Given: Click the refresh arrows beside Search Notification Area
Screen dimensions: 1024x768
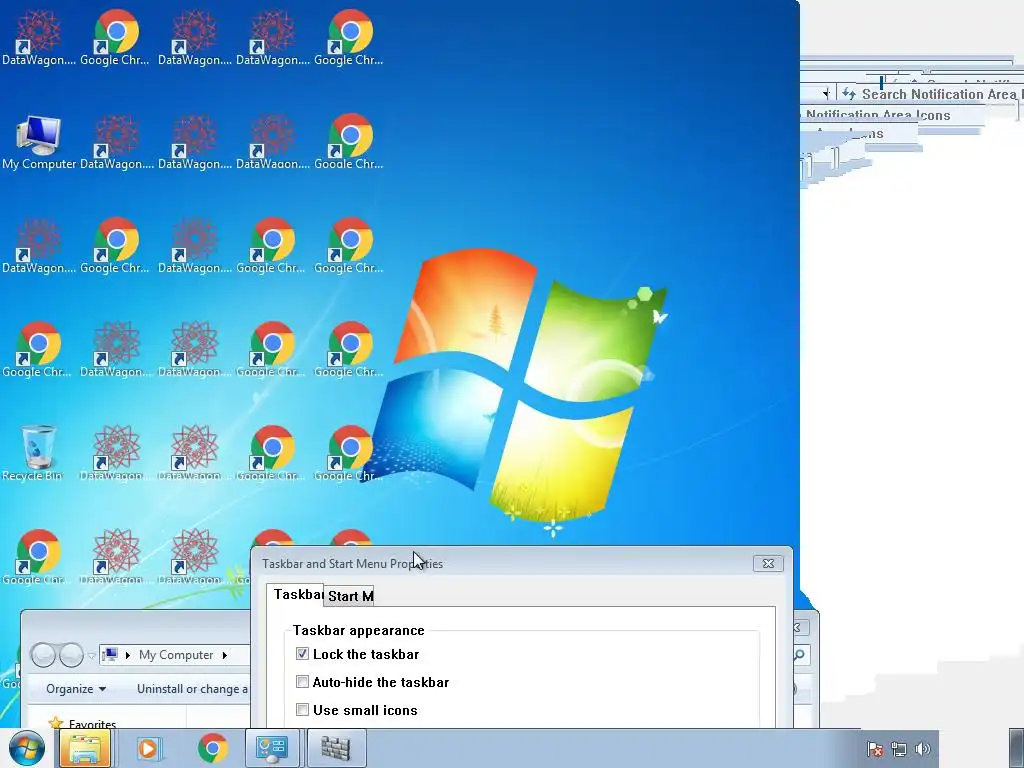Looking at the screenshot, I should tap(848, 94).
